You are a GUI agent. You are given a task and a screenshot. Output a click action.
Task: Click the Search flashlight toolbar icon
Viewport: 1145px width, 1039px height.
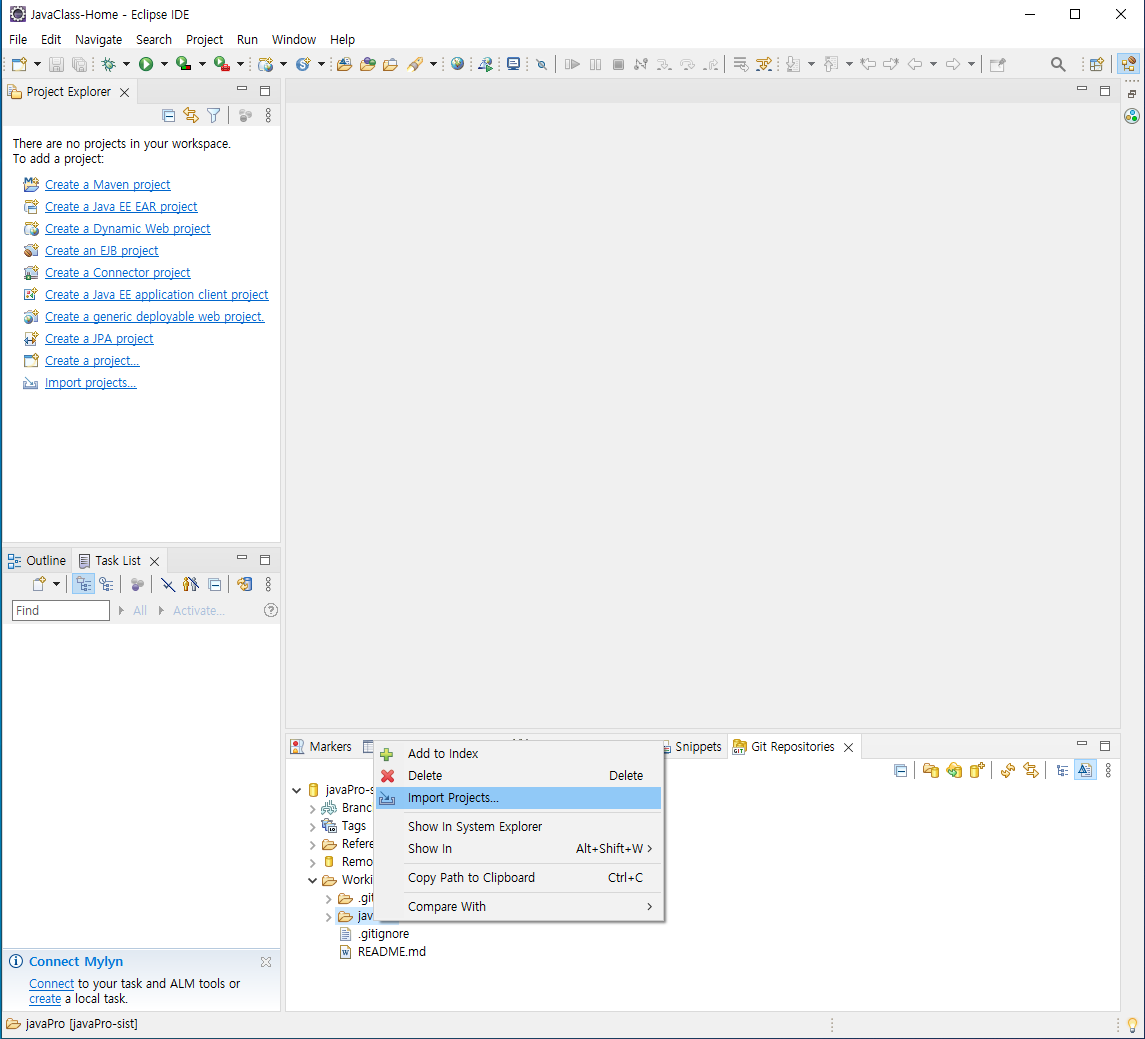click(x=415, y=64)
